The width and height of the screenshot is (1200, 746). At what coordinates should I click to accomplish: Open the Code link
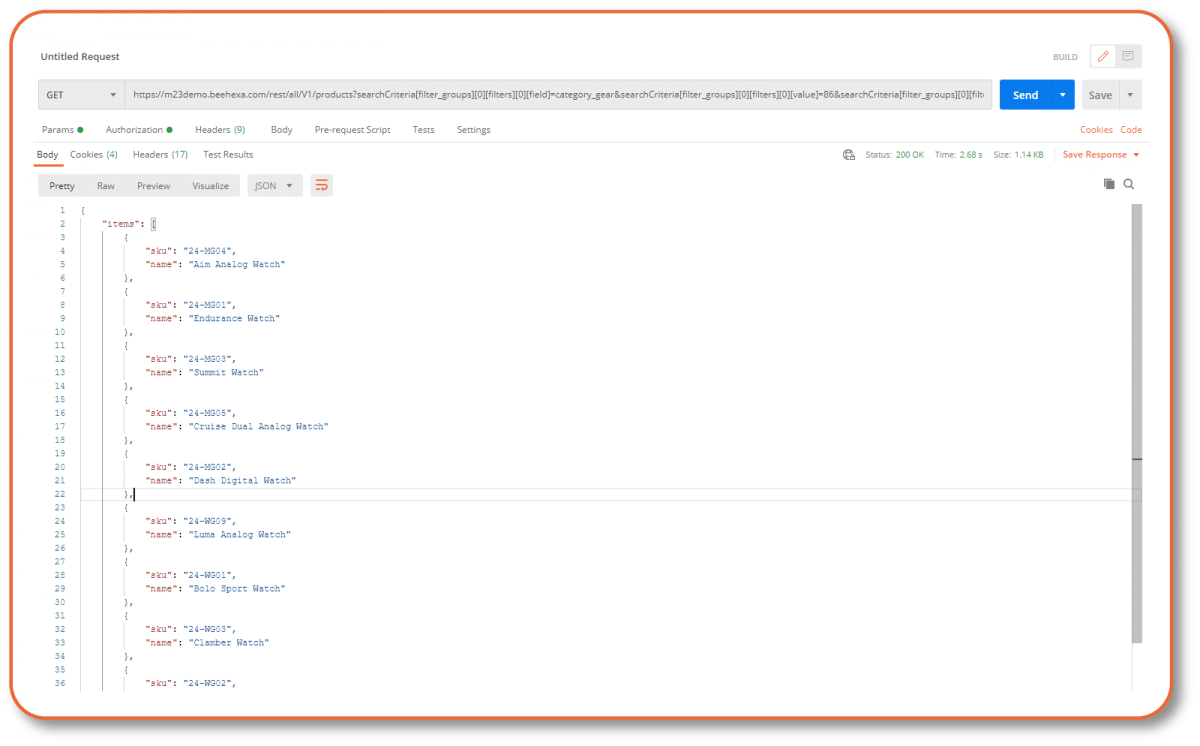pyautogui.click(x=1131, y=129)
